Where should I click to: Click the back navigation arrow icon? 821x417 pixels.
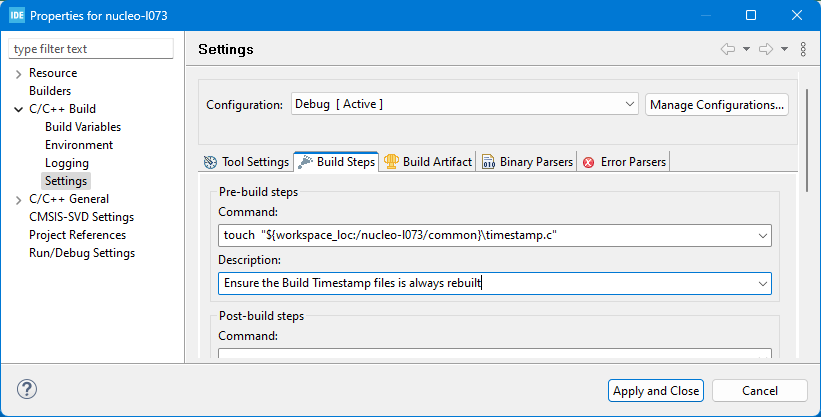pyautogui.click(x=728, y=49)
